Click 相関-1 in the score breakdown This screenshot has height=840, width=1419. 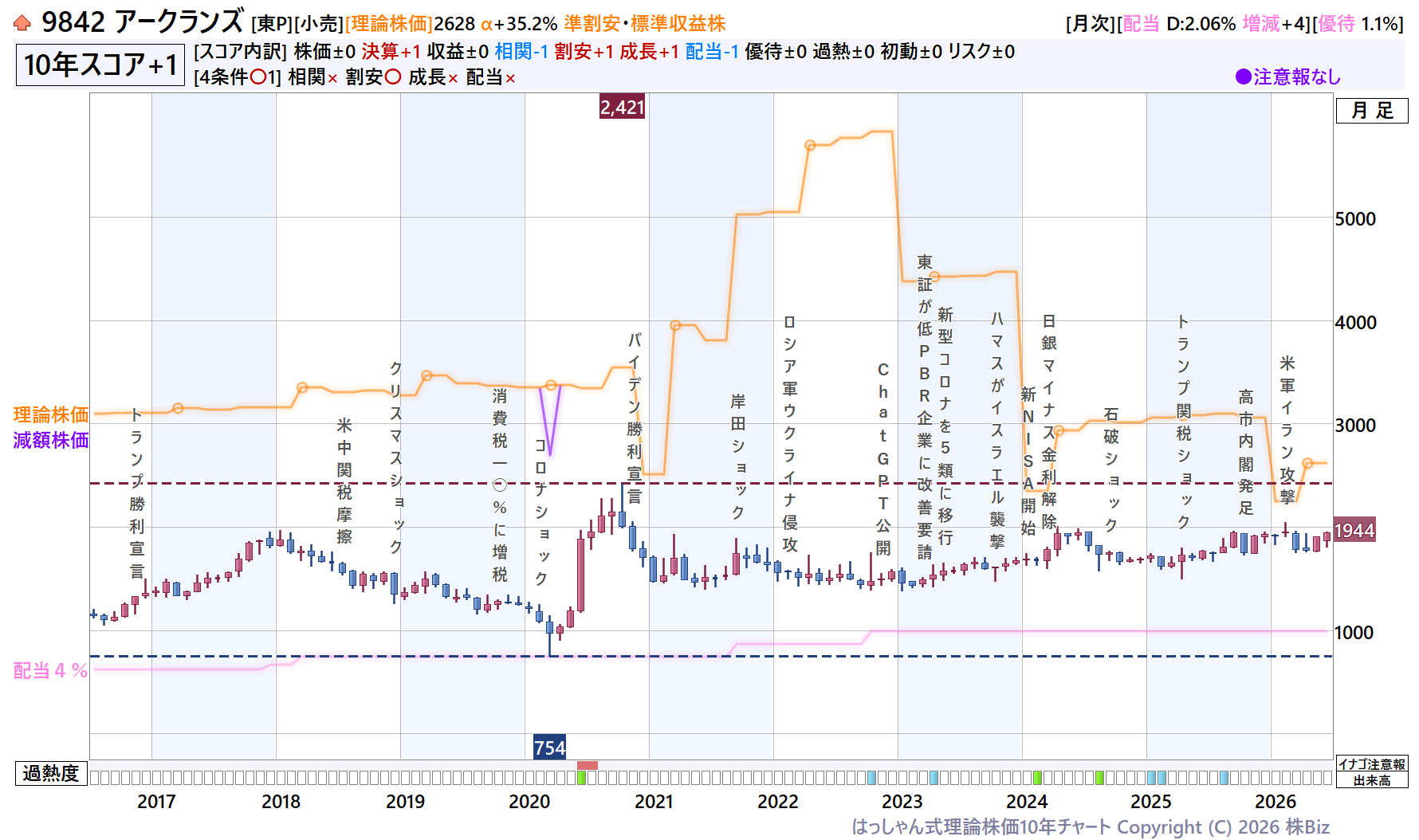(x=521, y=52)
